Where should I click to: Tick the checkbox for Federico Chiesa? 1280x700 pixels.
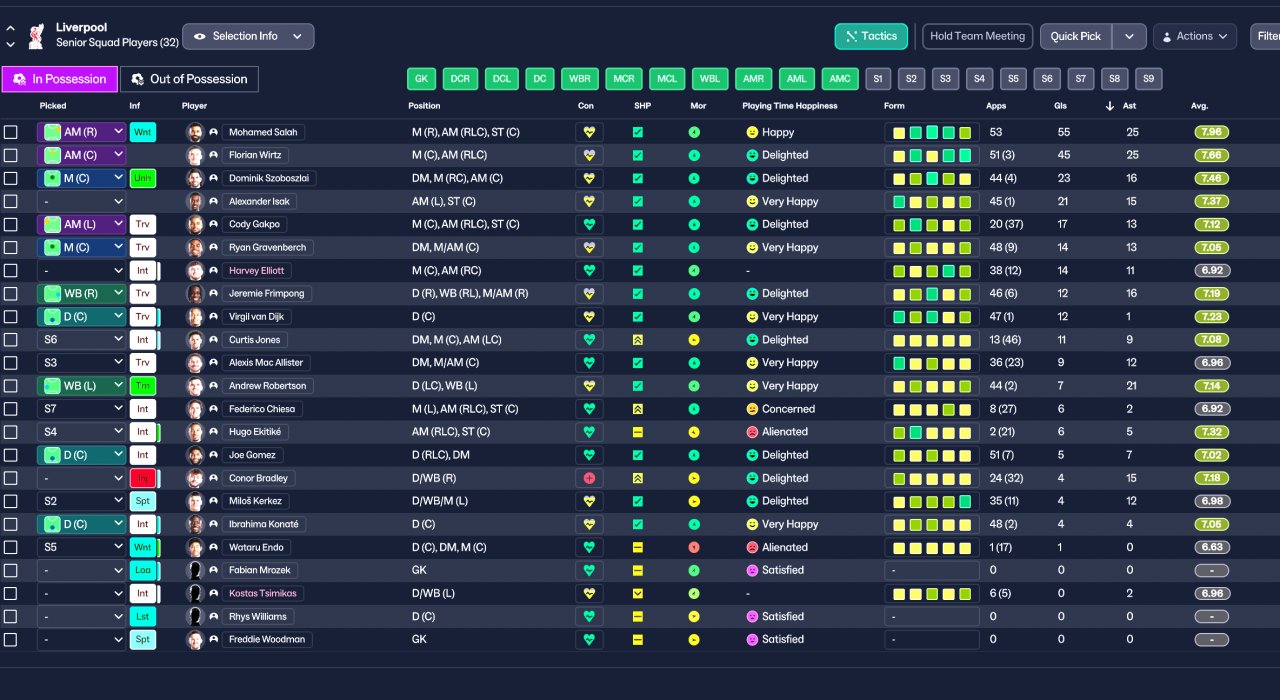coord(10,409)
